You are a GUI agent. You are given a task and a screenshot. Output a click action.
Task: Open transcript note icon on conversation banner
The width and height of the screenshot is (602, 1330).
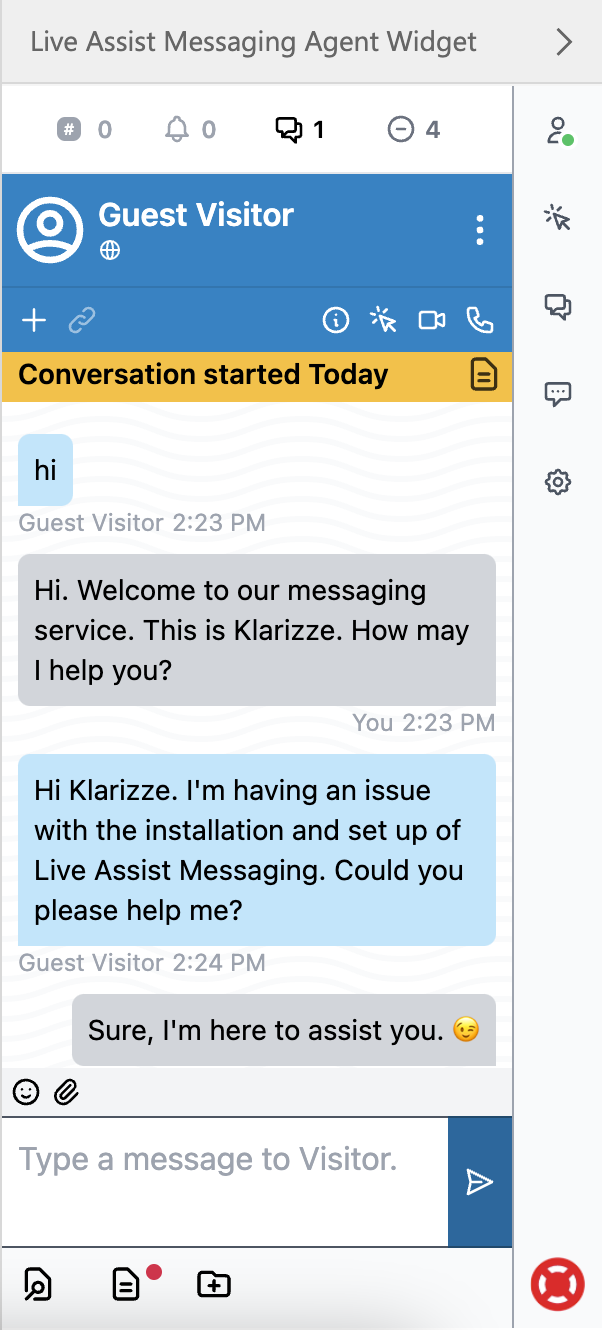[x=484, y=375]
